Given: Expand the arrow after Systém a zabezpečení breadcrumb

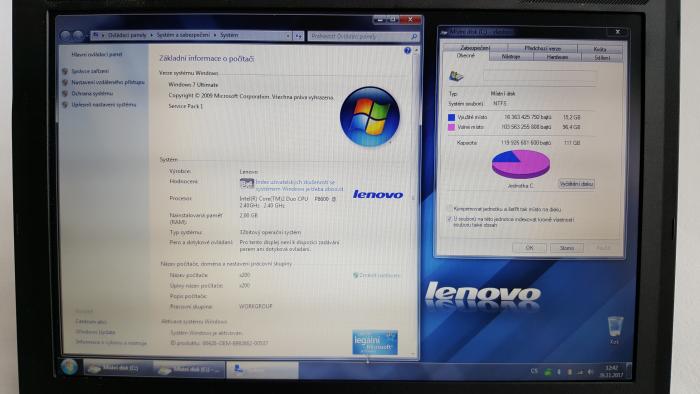Looking at the screenshot, I should [x=215, y=35].
